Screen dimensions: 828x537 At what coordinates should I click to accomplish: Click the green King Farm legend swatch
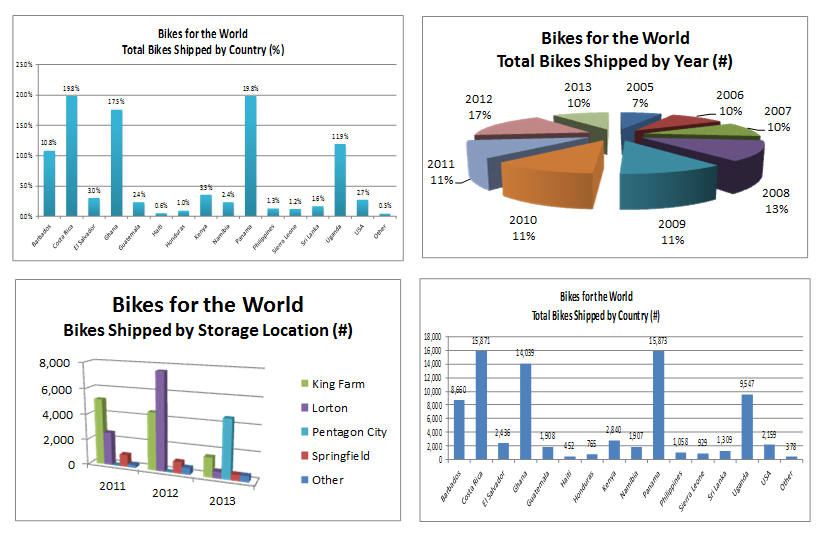click(x=305, y=384)
